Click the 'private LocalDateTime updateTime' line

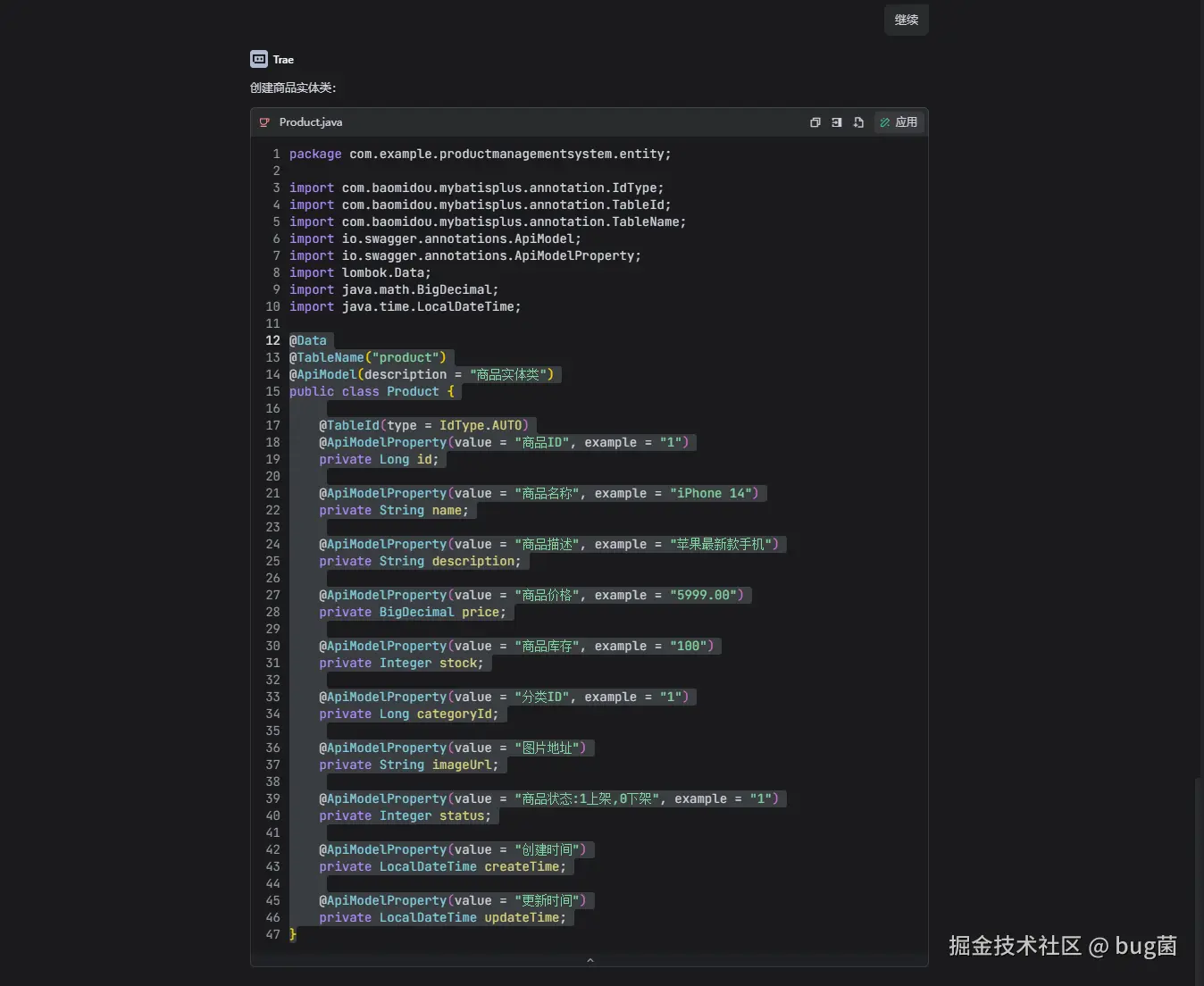click(x=443, y=917)
